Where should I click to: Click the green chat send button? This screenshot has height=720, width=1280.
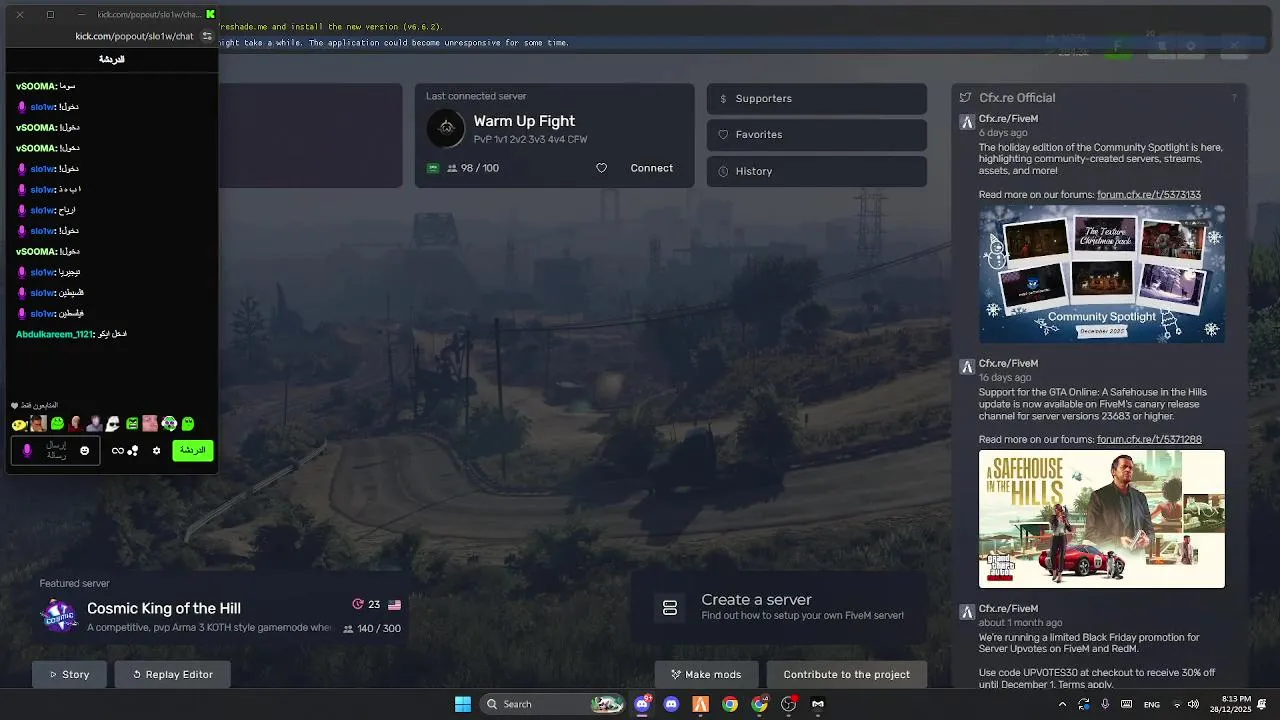point(193,450)
